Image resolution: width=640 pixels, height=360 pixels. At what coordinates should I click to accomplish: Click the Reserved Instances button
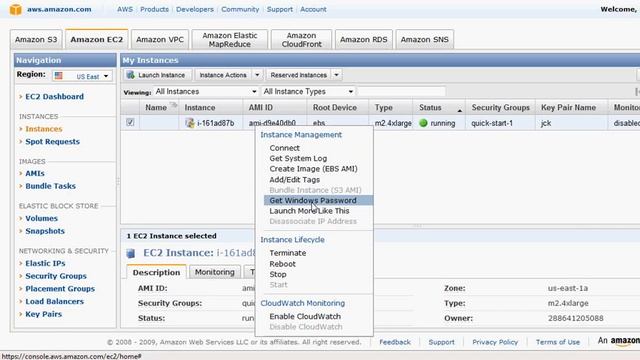(298, 75)
